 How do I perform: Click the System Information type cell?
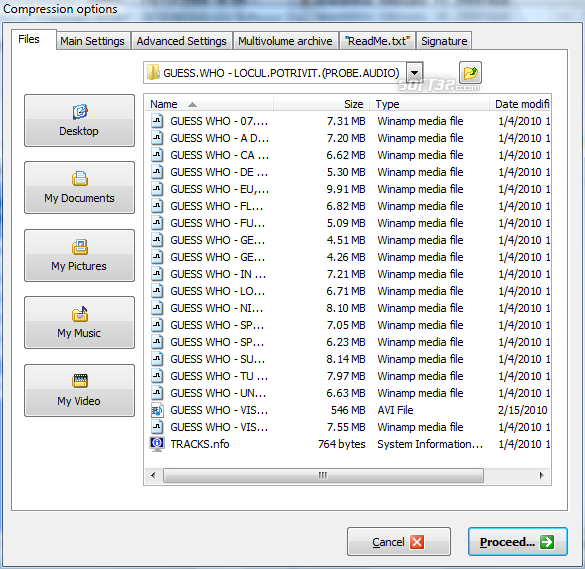[430, 444]
